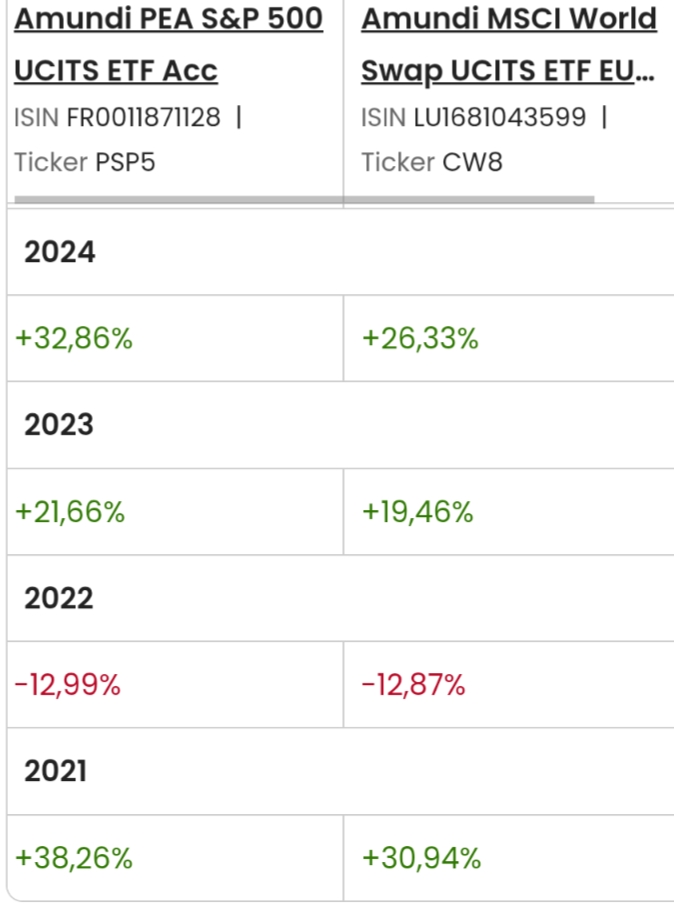Open the Amundi PEA S&P 500 ETF link
This screenshot has height=908, width=674.
[x=168, y=45]
